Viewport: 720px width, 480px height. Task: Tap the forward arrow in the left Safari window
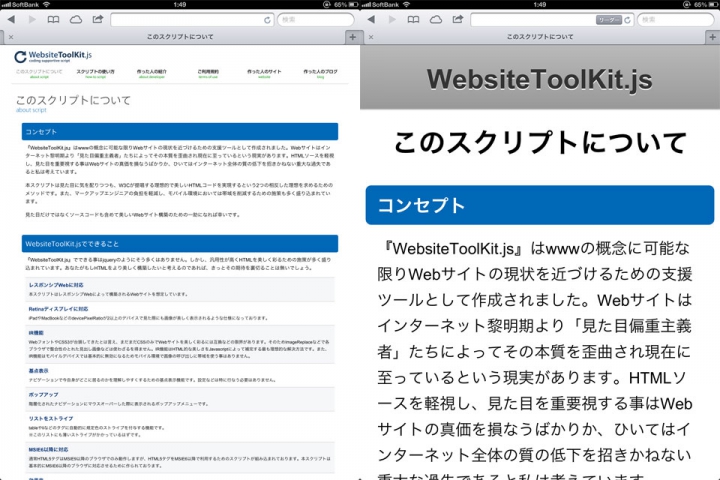[32, 19]
